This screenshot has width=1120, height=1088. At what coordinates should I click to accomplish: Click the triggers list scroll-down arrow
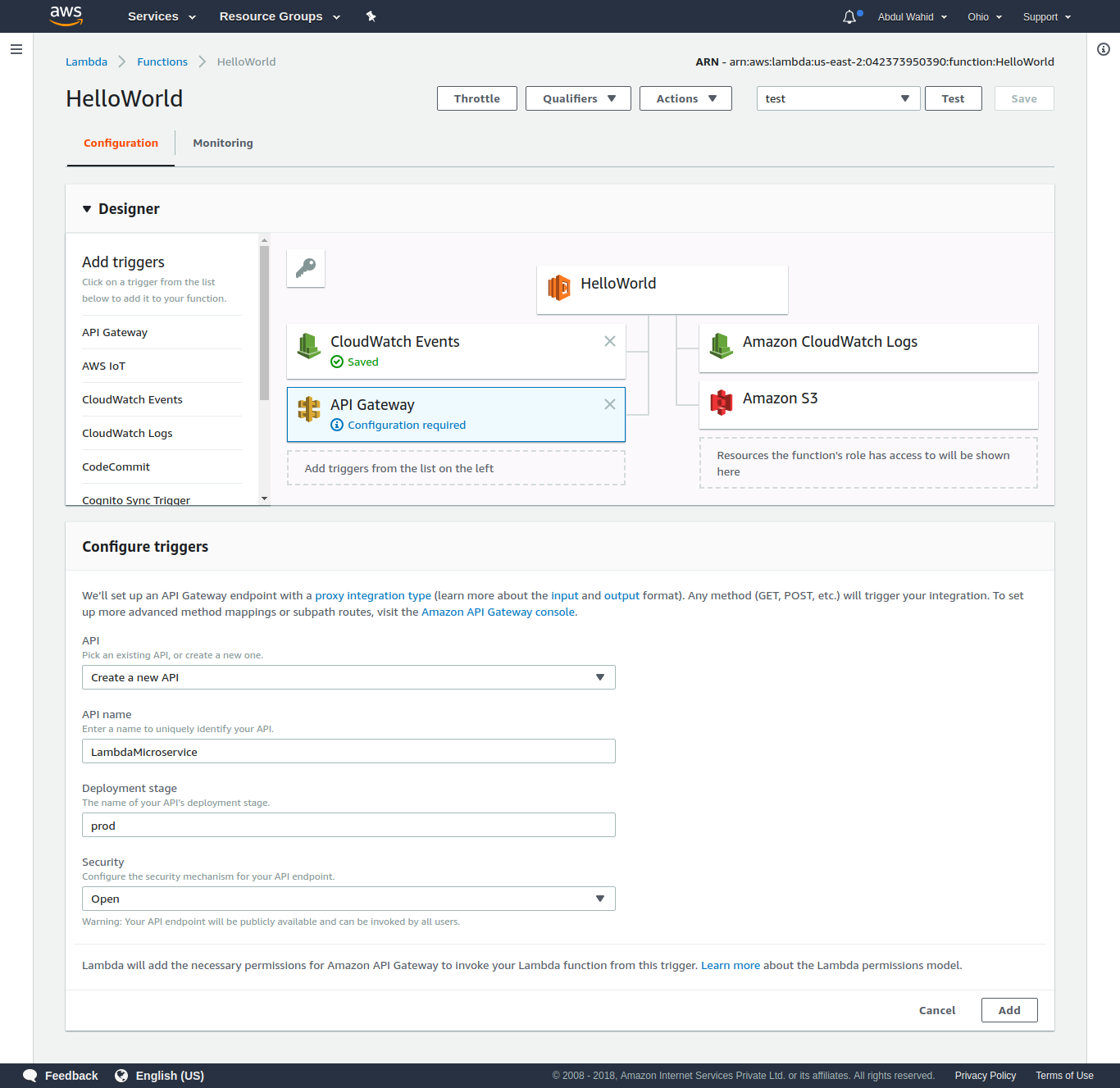coord(264,498)
